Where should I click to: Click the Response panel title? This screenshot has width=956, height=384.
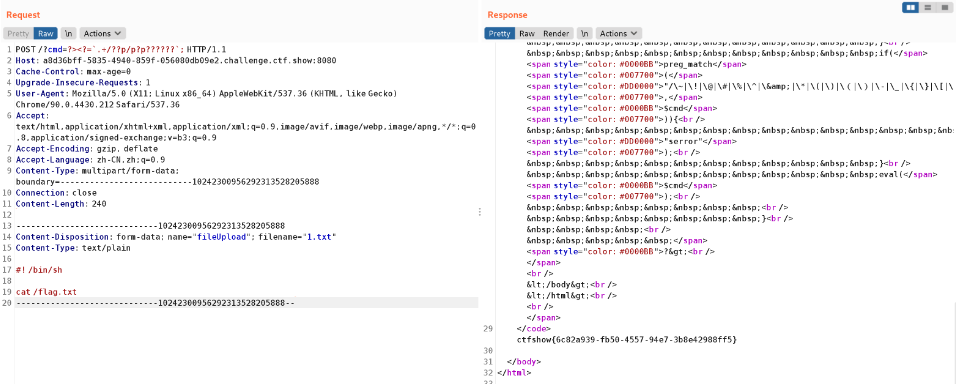pyautogui.click(x=507, y=15)
